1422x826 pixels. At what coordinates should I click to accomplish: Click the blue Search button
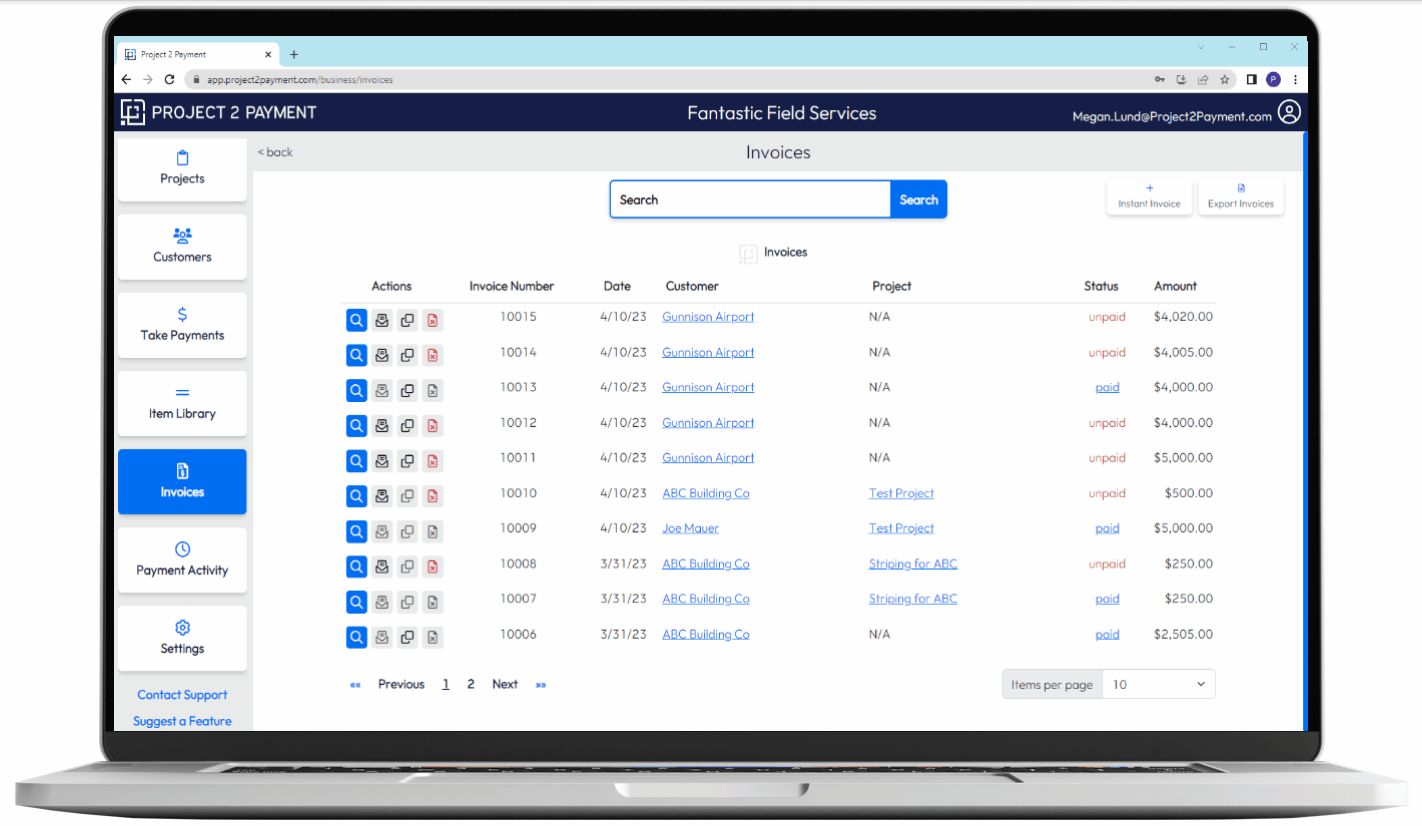click(x=918, y=199)
